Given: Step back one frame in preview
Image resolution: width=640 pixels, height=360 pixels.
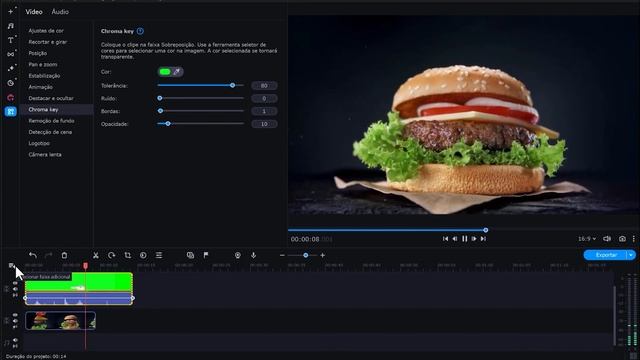Looking at the screenshot, I should tap(455, 239).
